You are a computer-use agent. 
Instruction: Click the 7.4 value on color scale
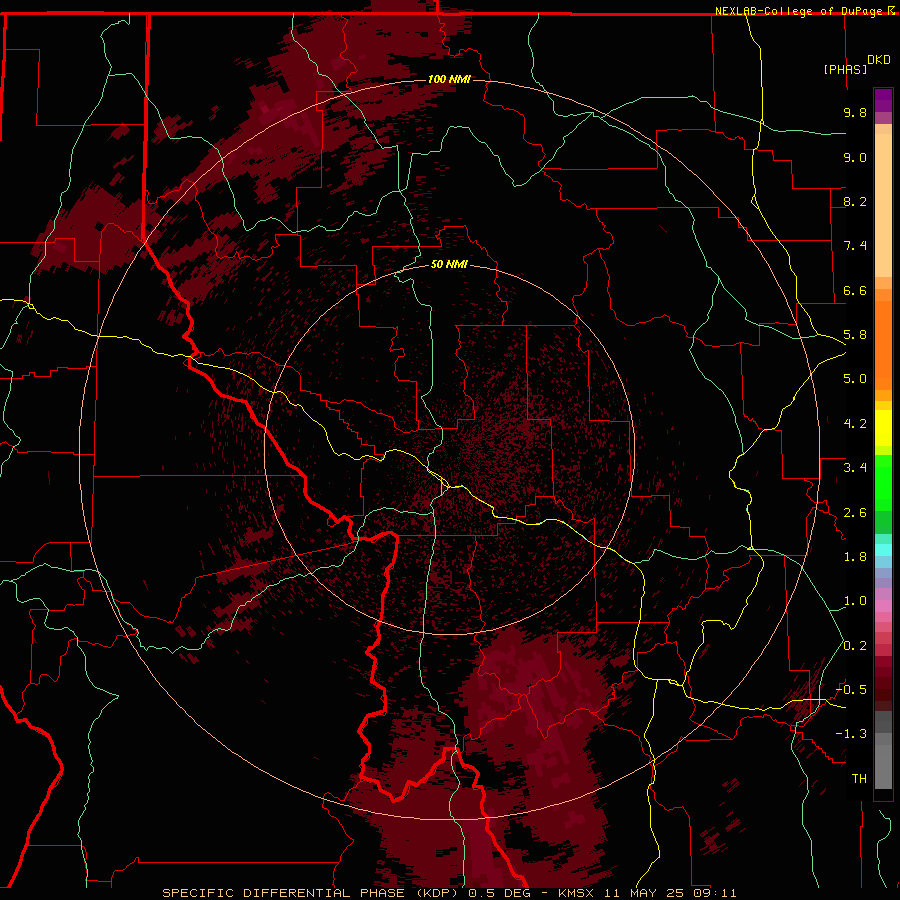(x=855, y=246)
